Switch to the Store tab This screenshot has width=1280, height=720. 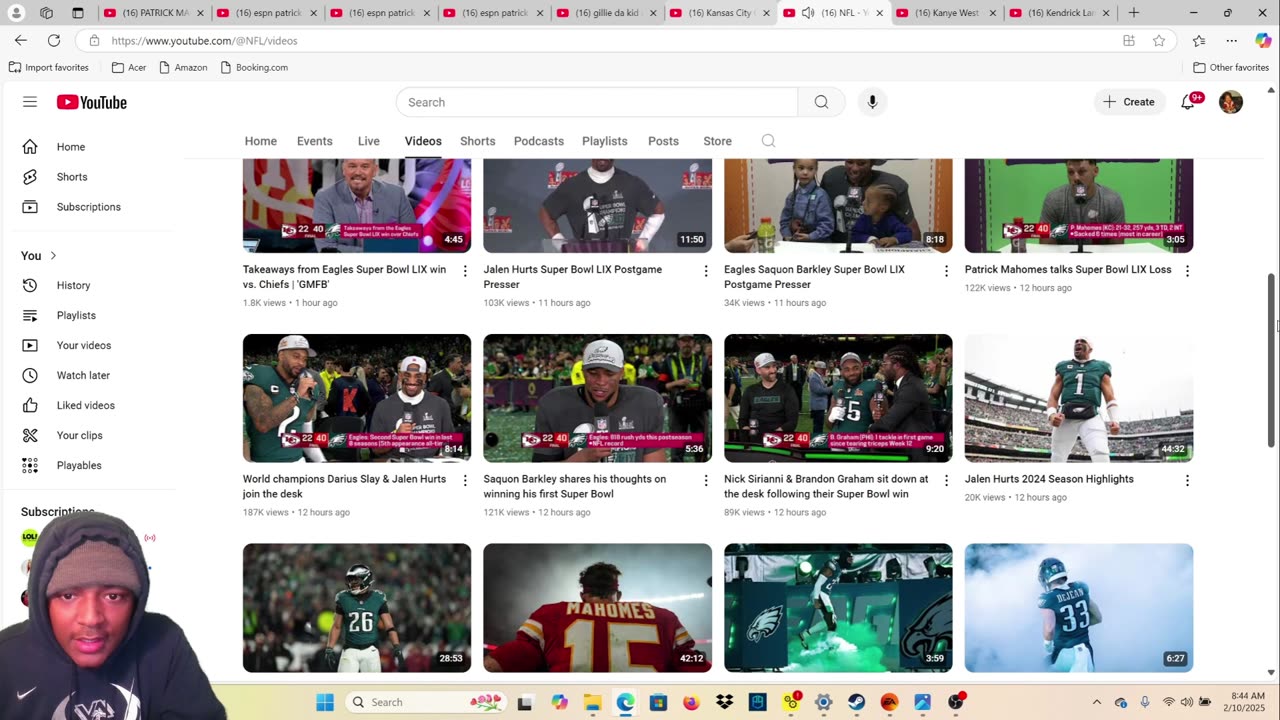point(717,141)
